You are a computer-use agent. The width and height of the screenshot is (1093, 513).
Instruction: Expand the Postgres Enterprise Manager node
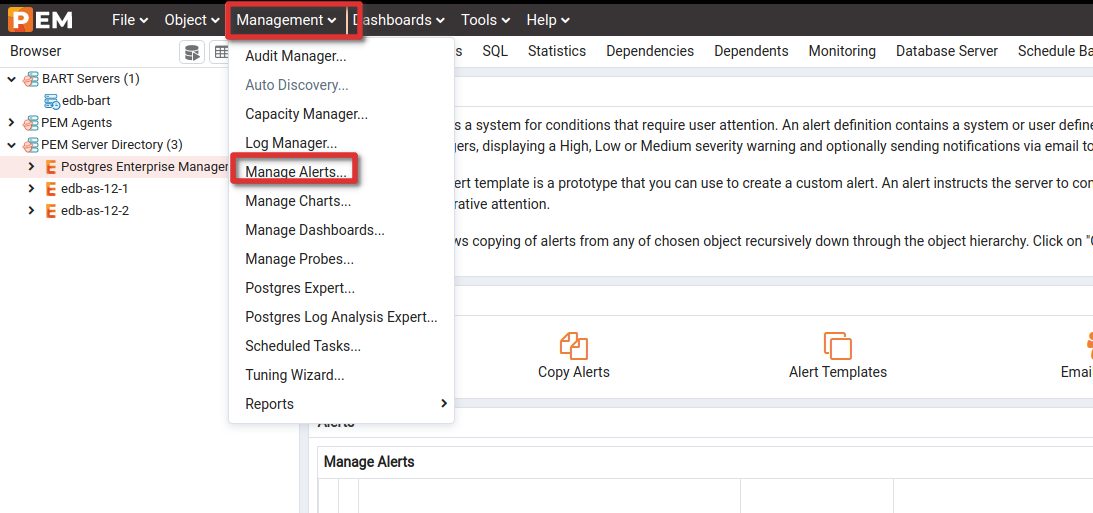(31, 167)
